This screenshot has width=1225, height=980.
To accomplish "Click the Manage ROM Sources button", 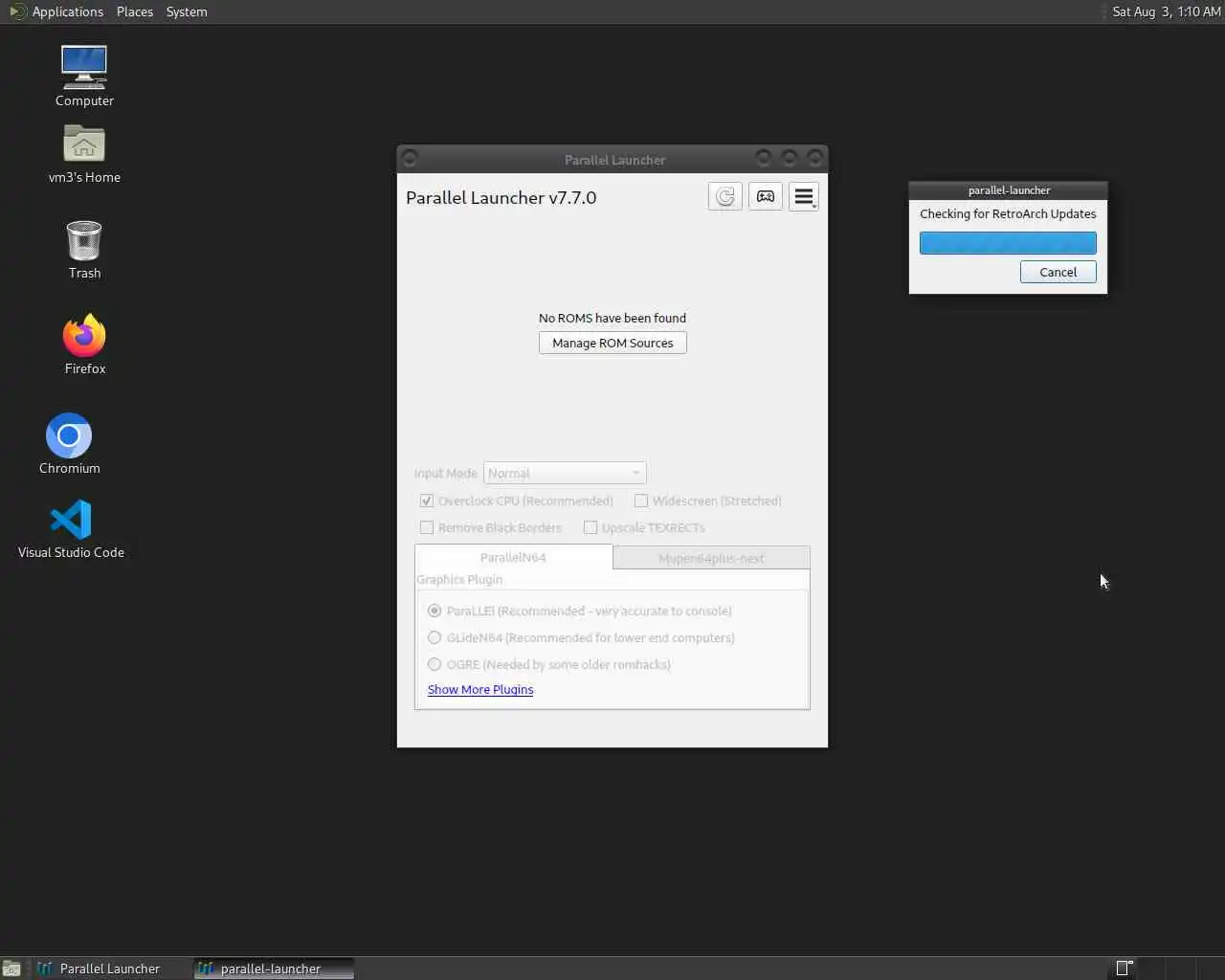I will tap(612, 343).
